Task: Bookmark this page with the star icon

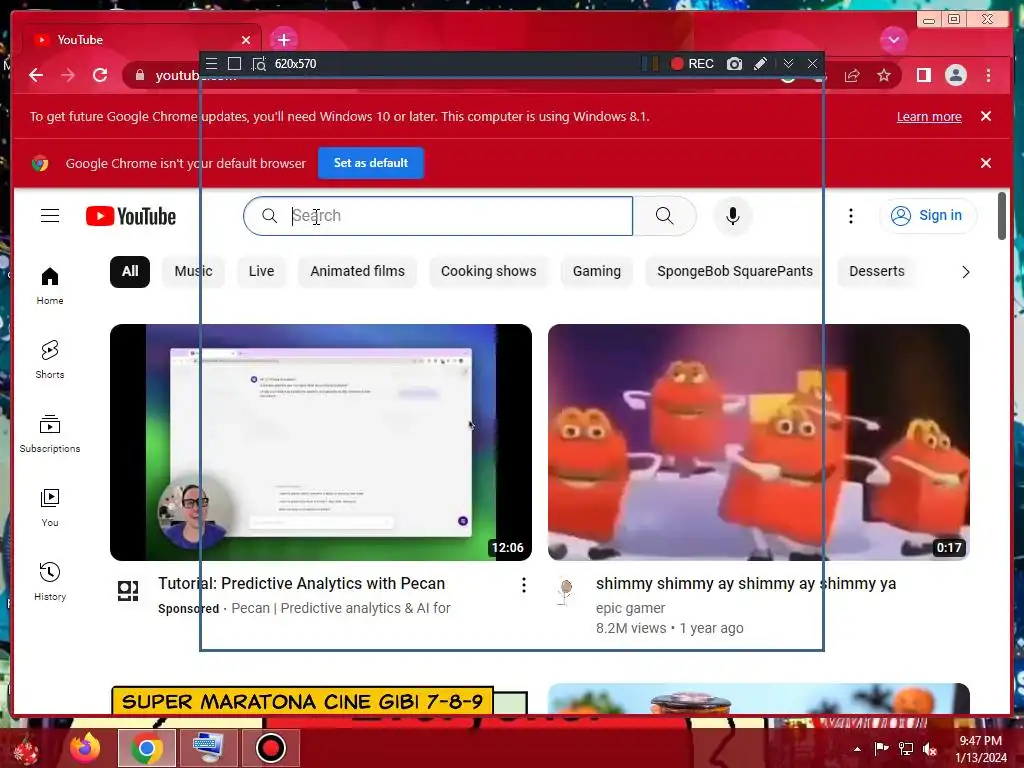Action: point(884,75)
